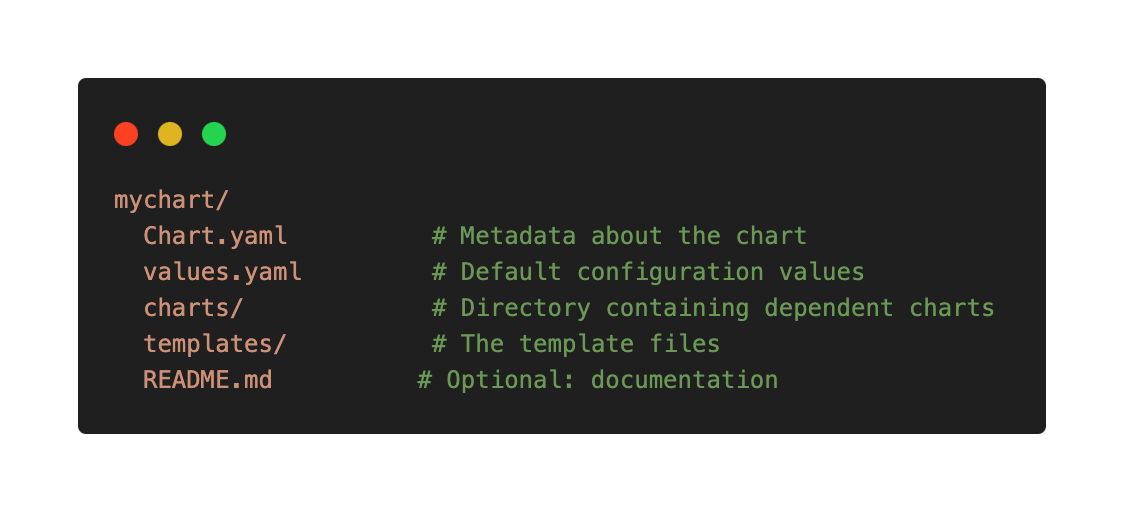
Task: Click the comment 'Default configuration values'
Action: 662,272
